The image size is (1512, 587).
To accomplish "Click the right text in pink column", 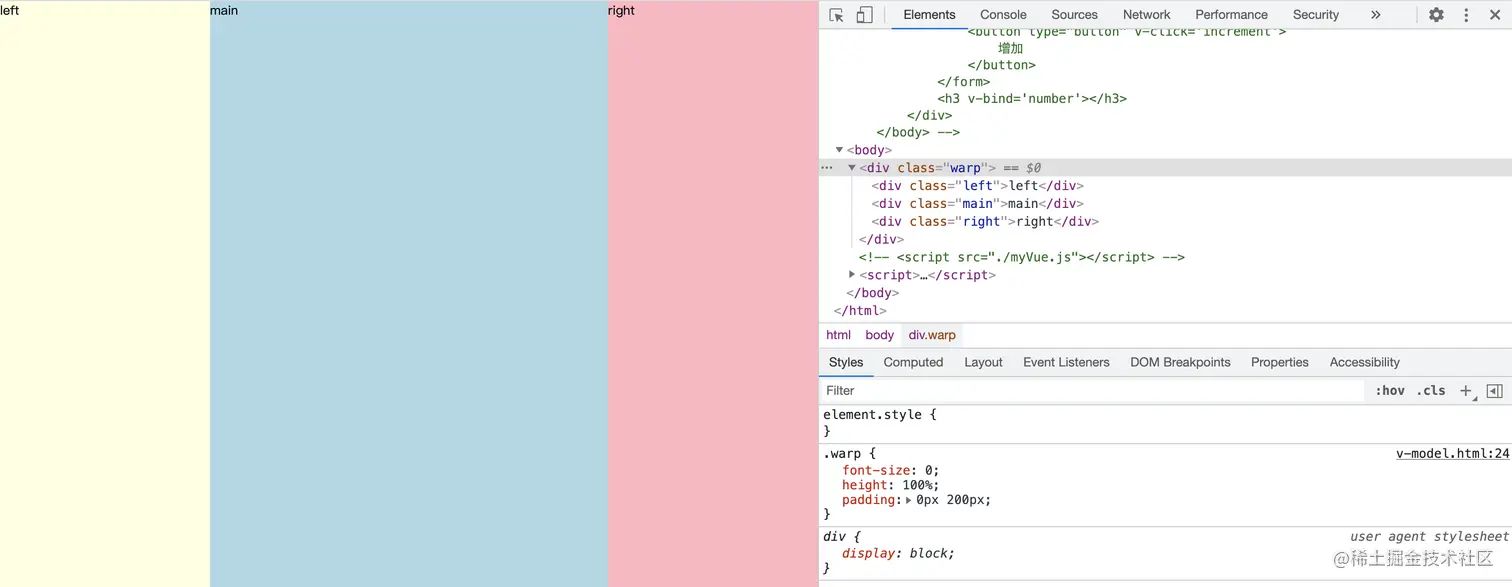I will [621, 11].
